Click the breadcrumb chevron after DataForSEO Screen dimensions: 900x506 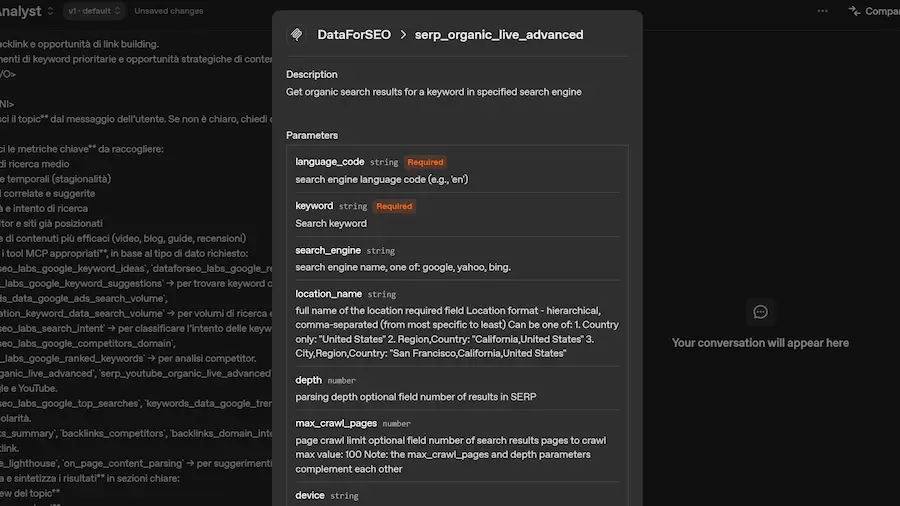point(403,34)
